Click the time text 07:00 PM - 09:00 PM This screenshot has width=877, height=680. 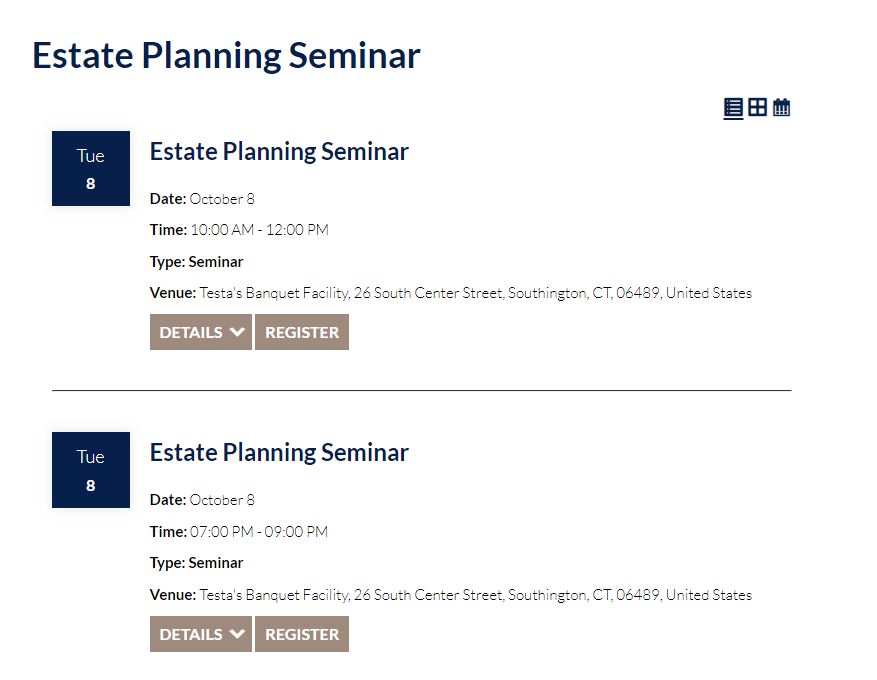click(259, 532)
